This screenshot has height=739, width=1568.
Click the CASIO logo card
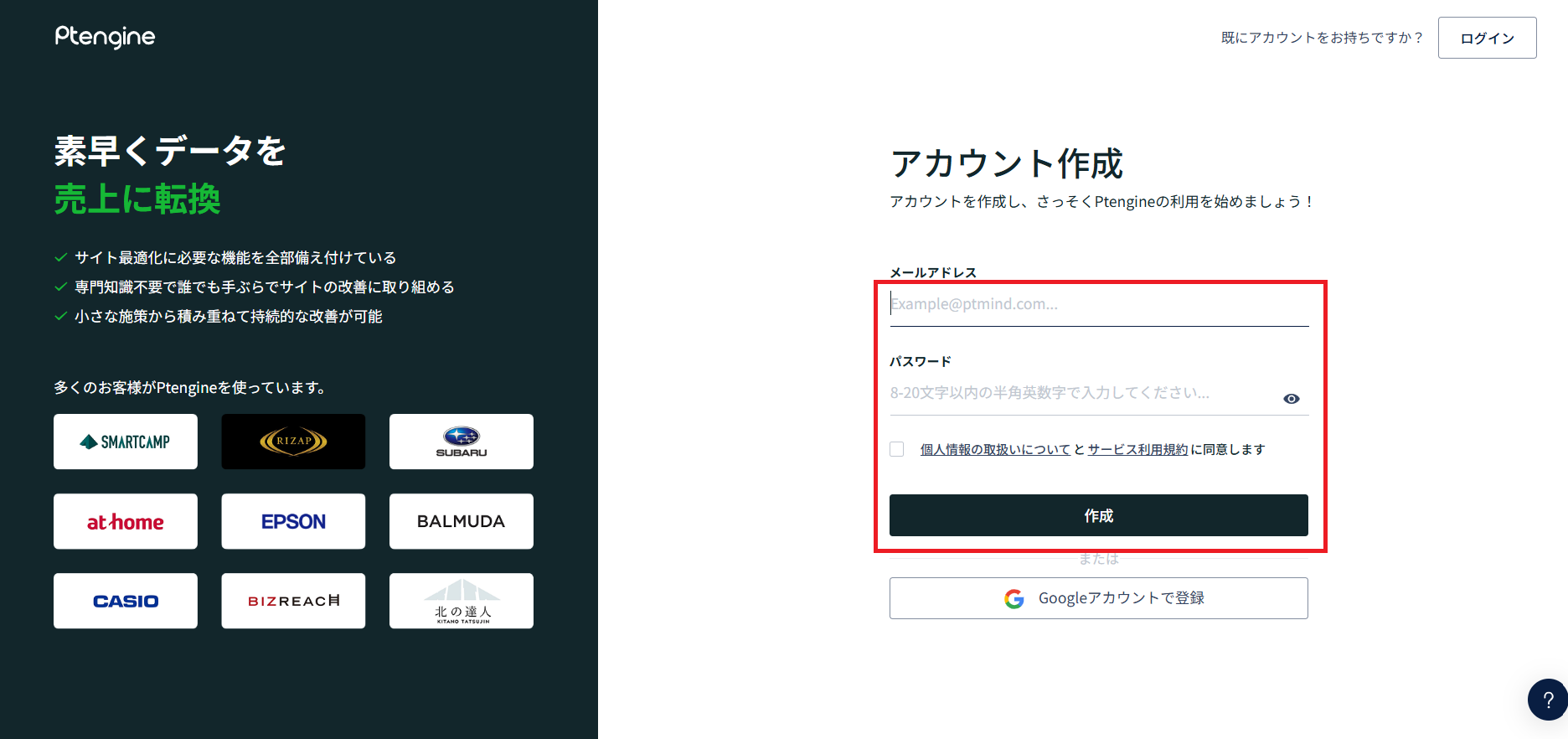(126, 601)
